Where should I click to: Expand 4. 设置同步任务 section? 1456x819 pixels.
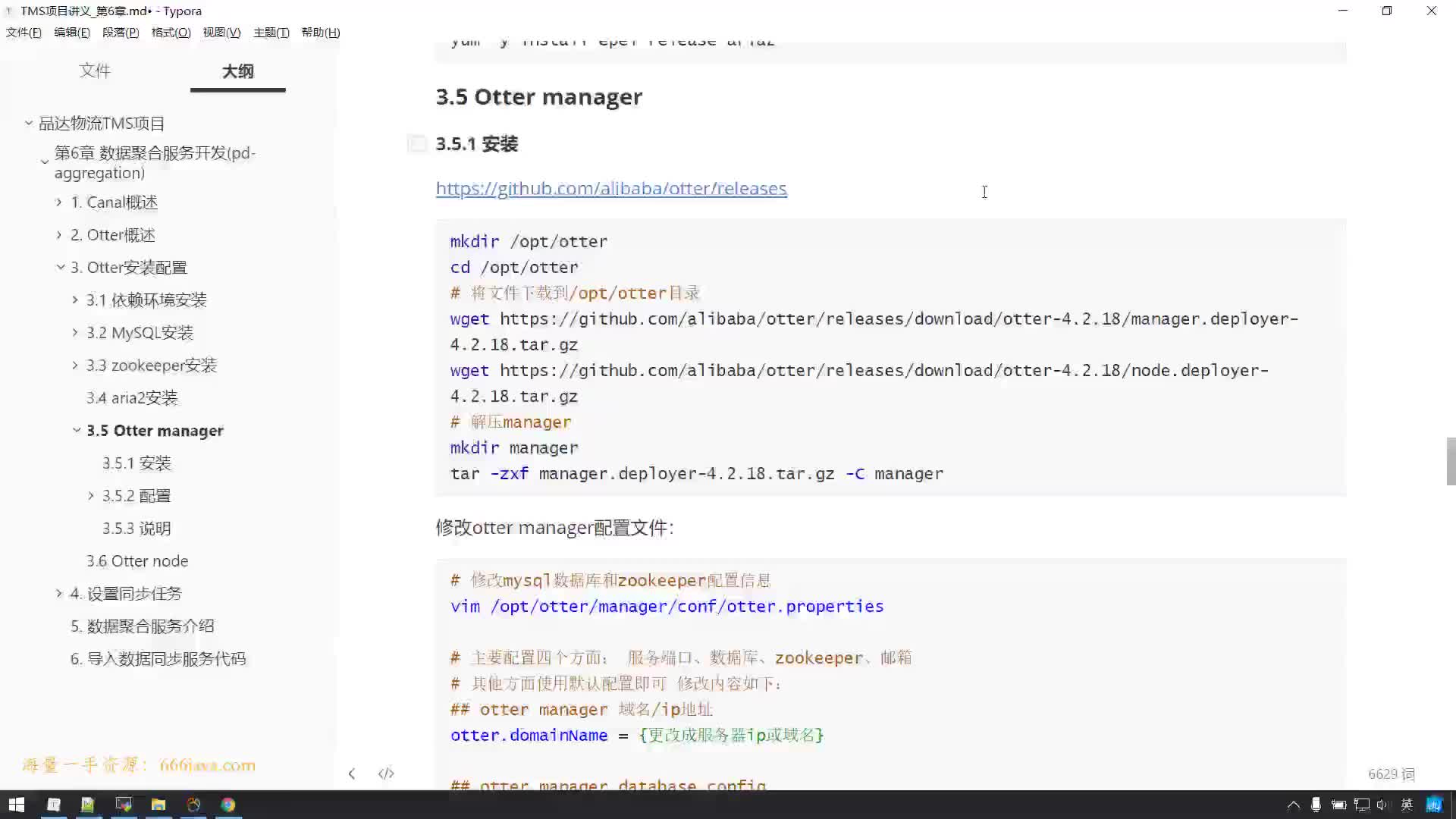[58, 593]
